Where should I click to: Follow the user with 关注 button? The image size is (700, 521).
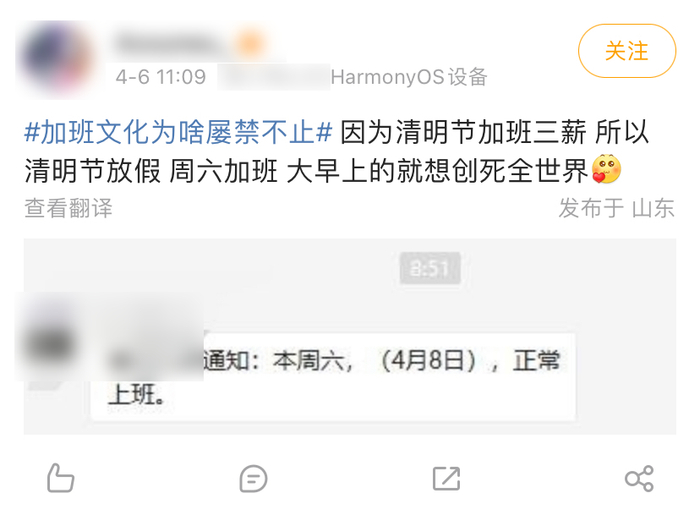[627, 51]
